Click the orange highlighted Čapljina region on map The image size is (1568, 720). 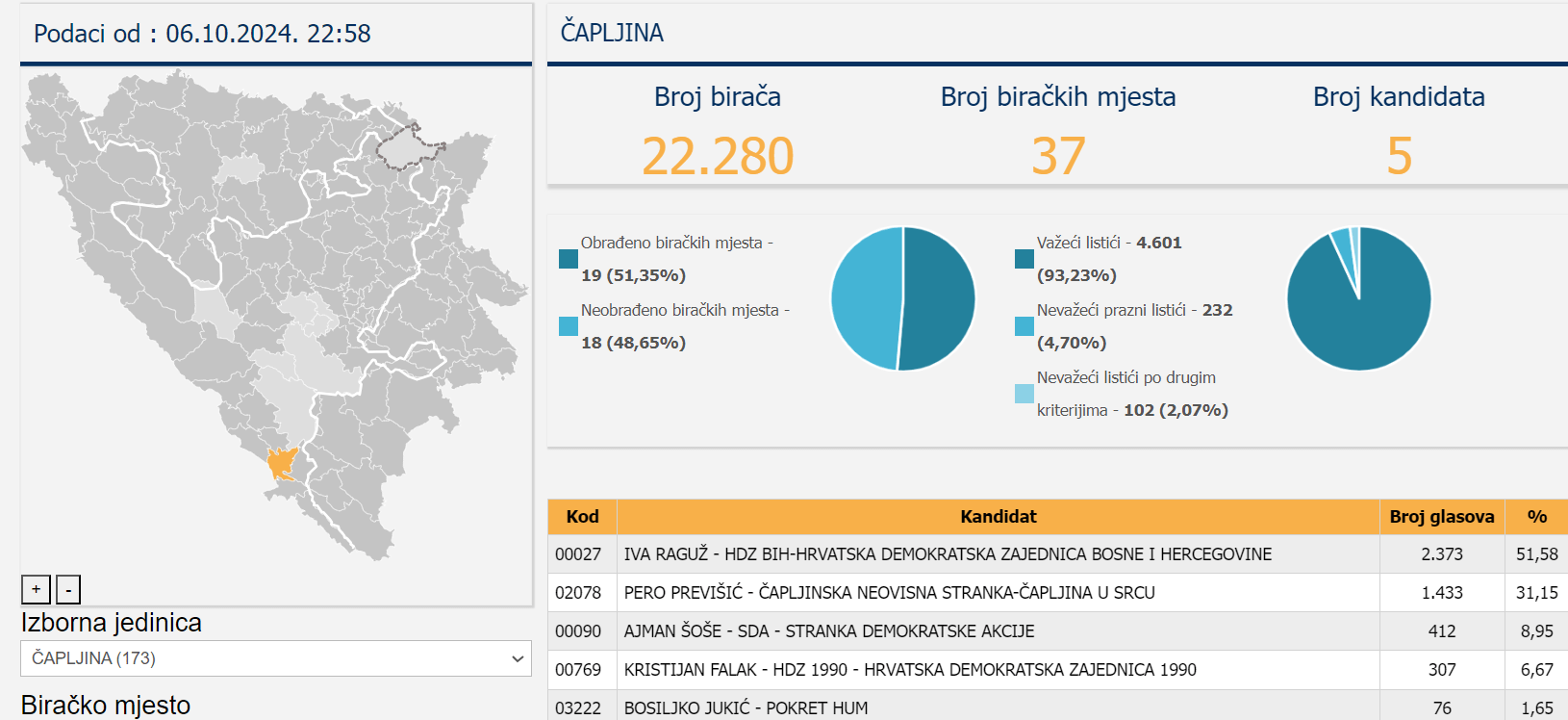click(x=281, y=463)
